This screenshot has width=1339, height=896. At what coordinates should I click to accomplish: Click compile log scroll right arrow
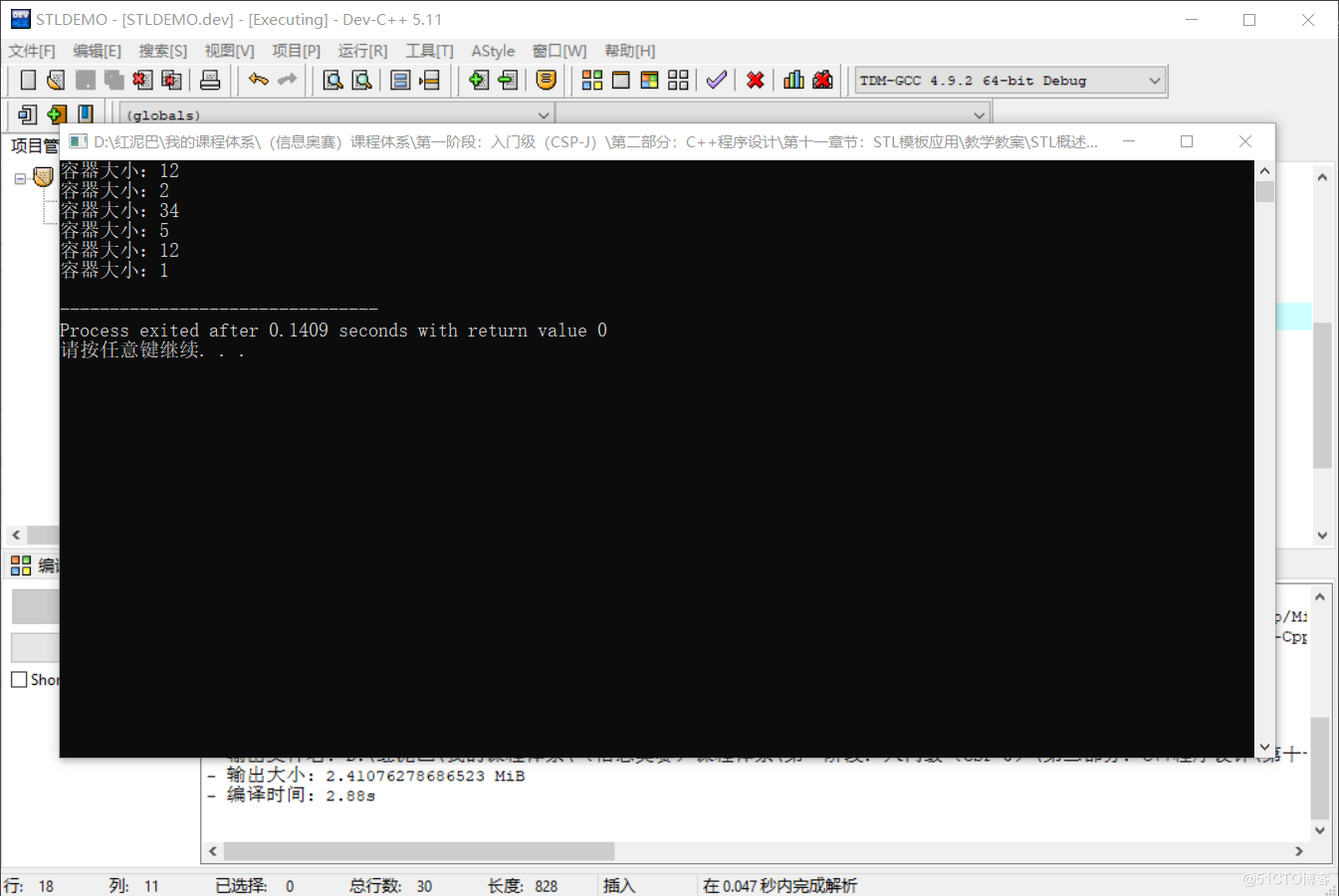[x=1298, y=851]
